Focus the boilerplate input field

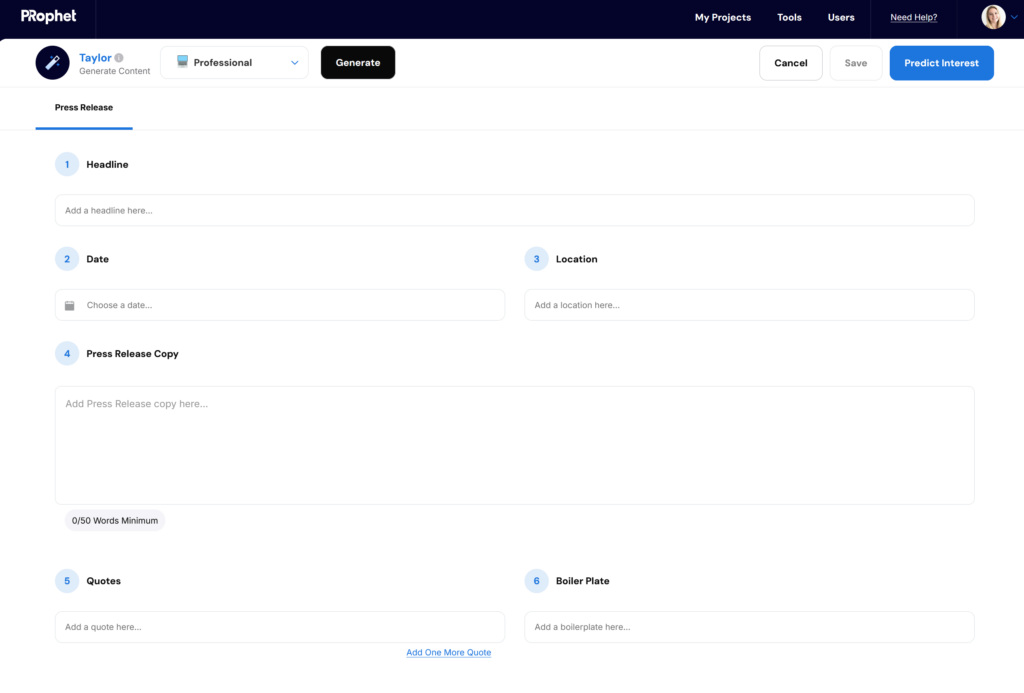(x=749, y=627)
